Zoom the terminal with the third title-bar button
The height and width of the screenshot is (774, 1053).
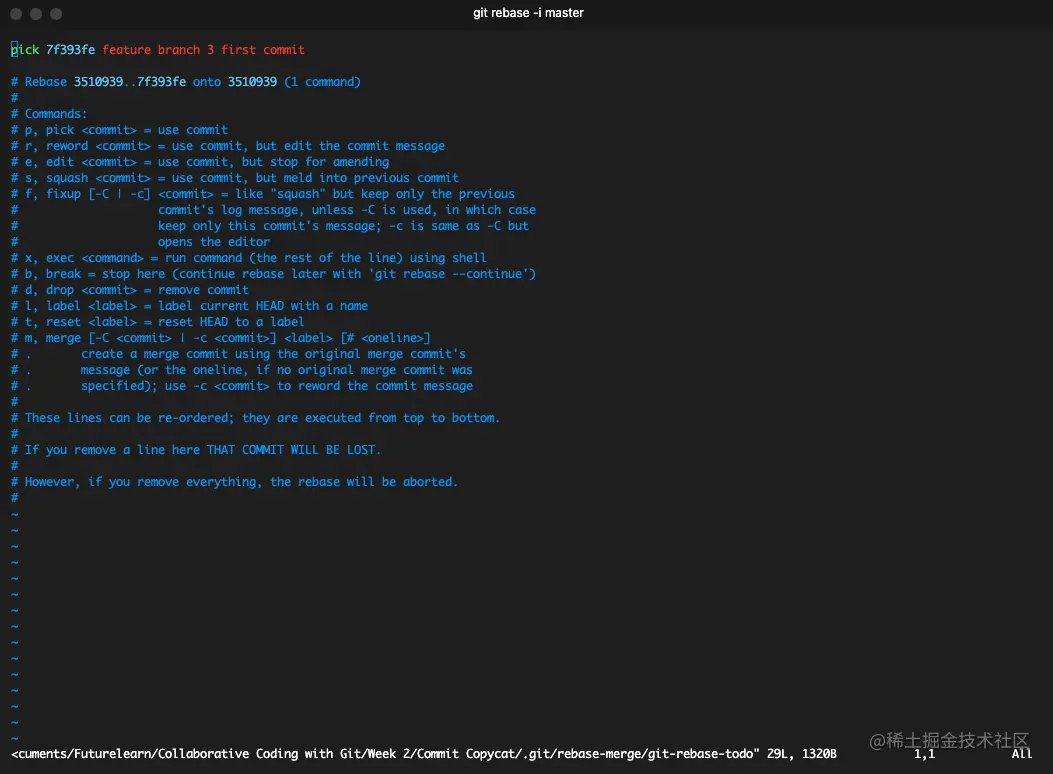click(x=56, y=13)
